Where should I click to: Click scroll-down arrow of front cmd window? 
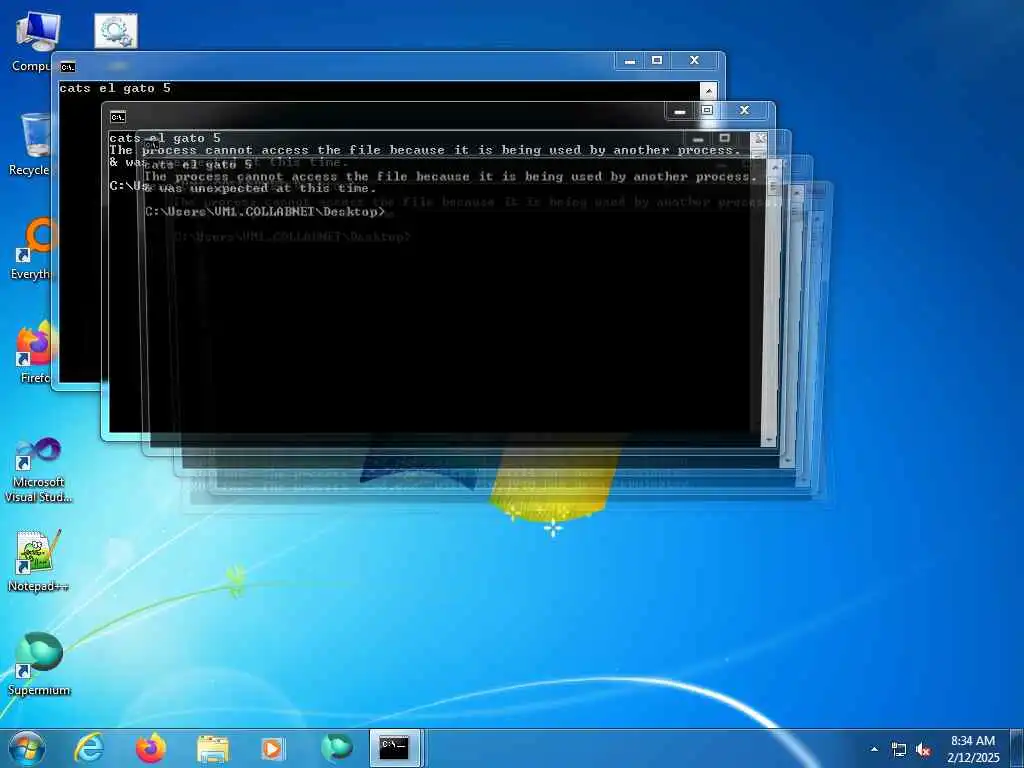click(769, 440)
